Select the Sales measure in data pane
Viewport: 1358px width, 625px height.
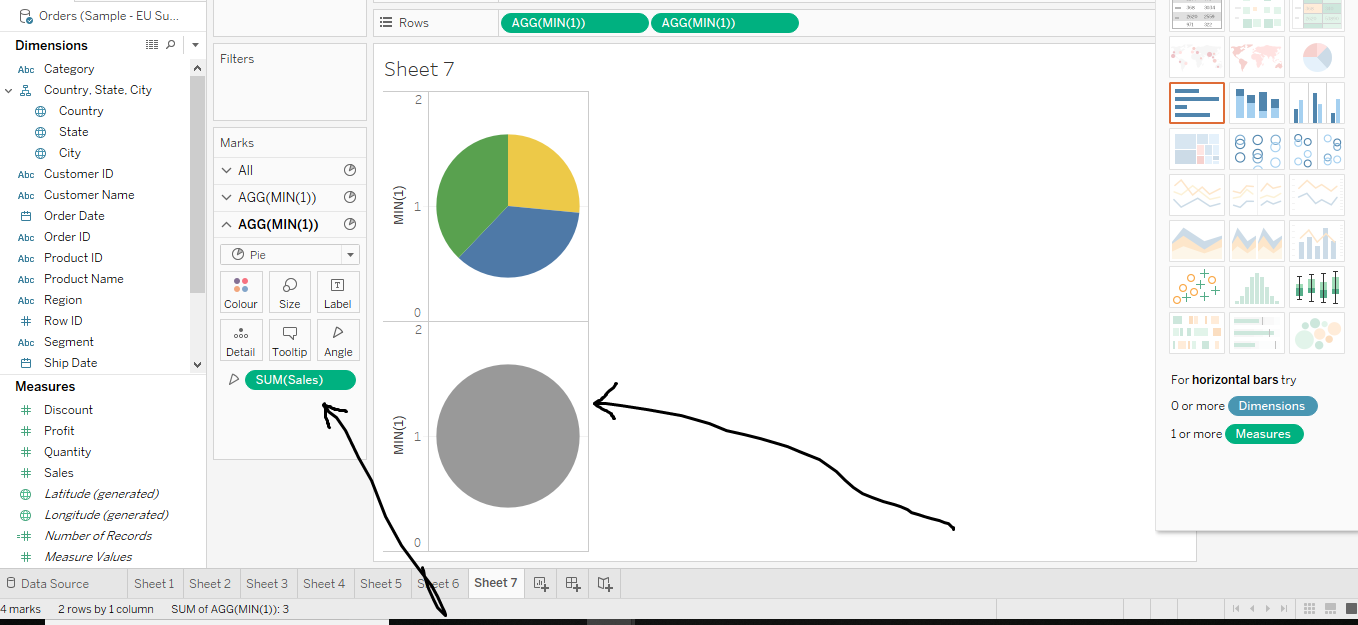click(58, 473)
